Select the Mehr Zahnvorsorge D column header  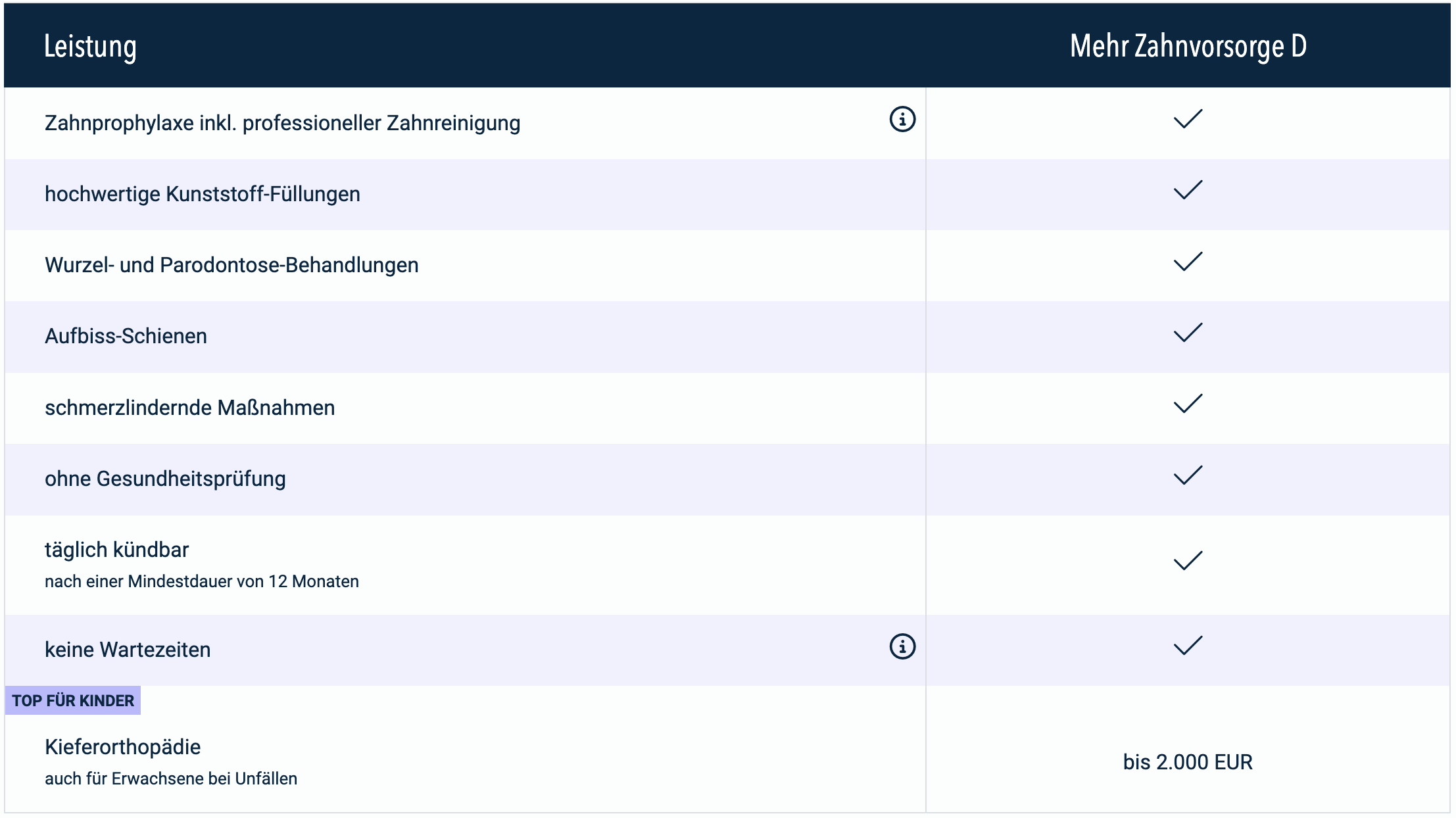[x=1188, y=45]
